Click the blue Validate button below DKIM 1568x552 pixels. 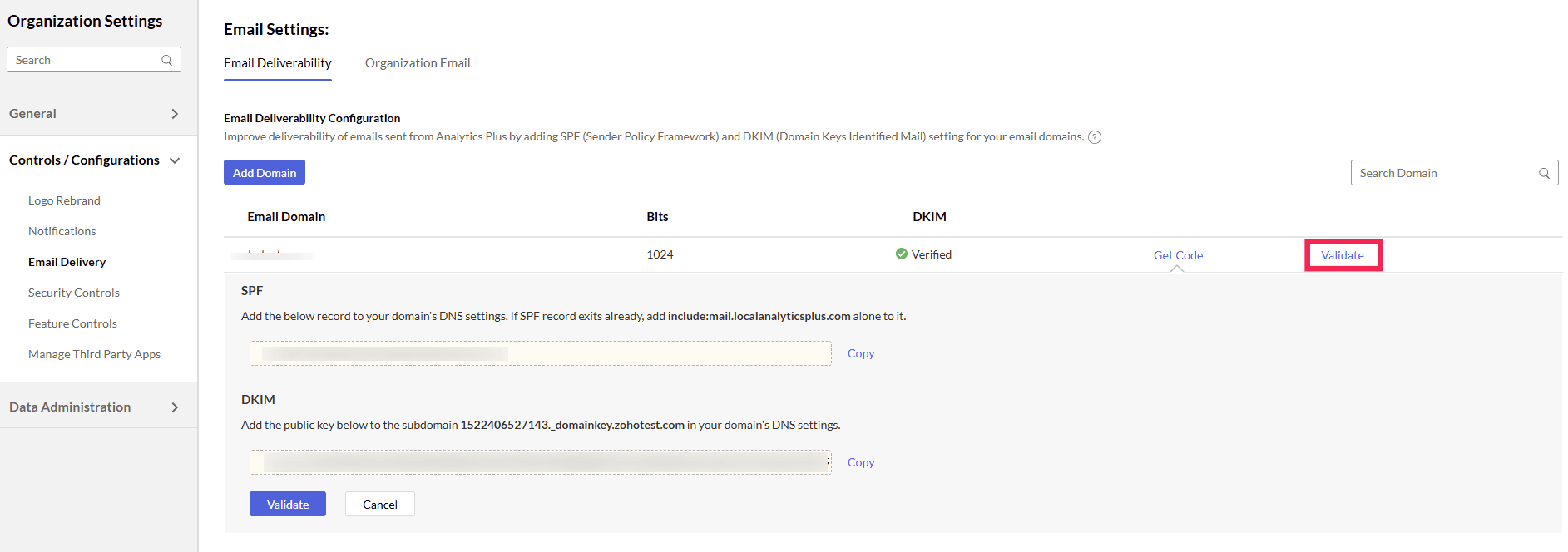point(288,505)
